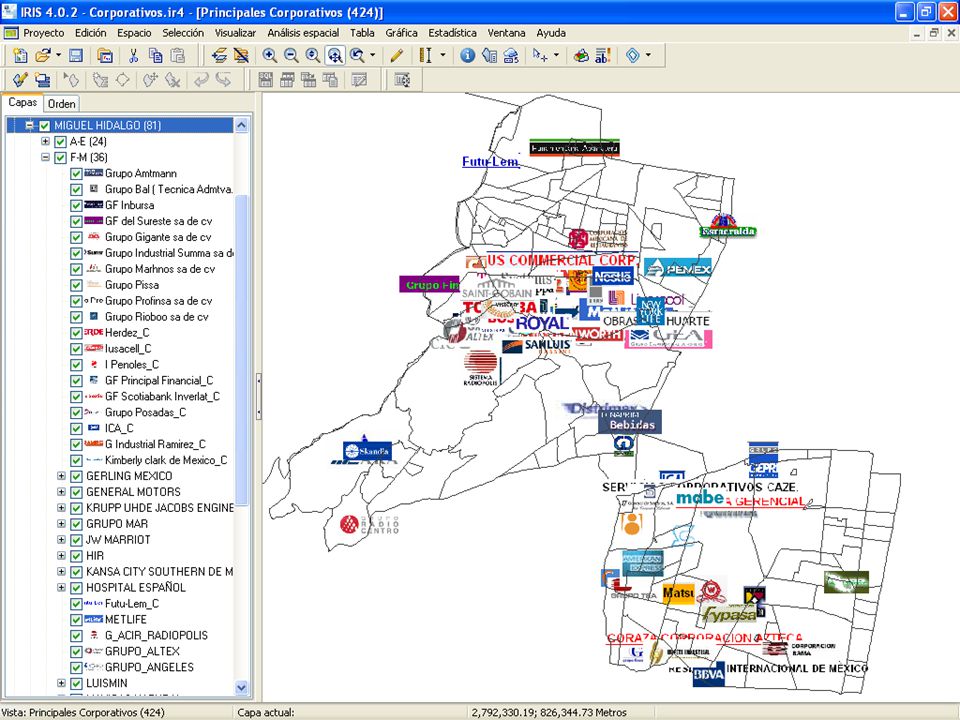
Task: Click the start editing pencil-sheet icon
Action: 20,80
